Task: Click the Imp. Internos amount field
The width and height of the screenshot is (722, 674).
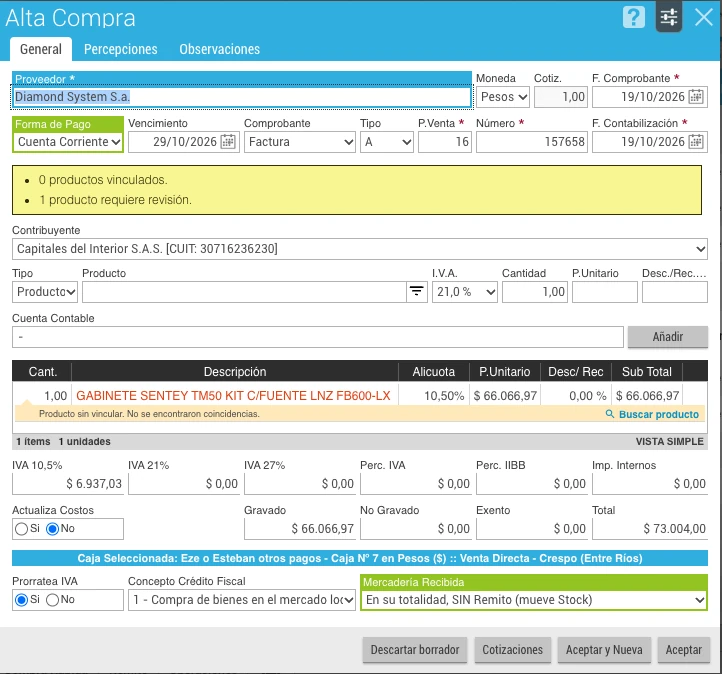Action: coord(650,484)
